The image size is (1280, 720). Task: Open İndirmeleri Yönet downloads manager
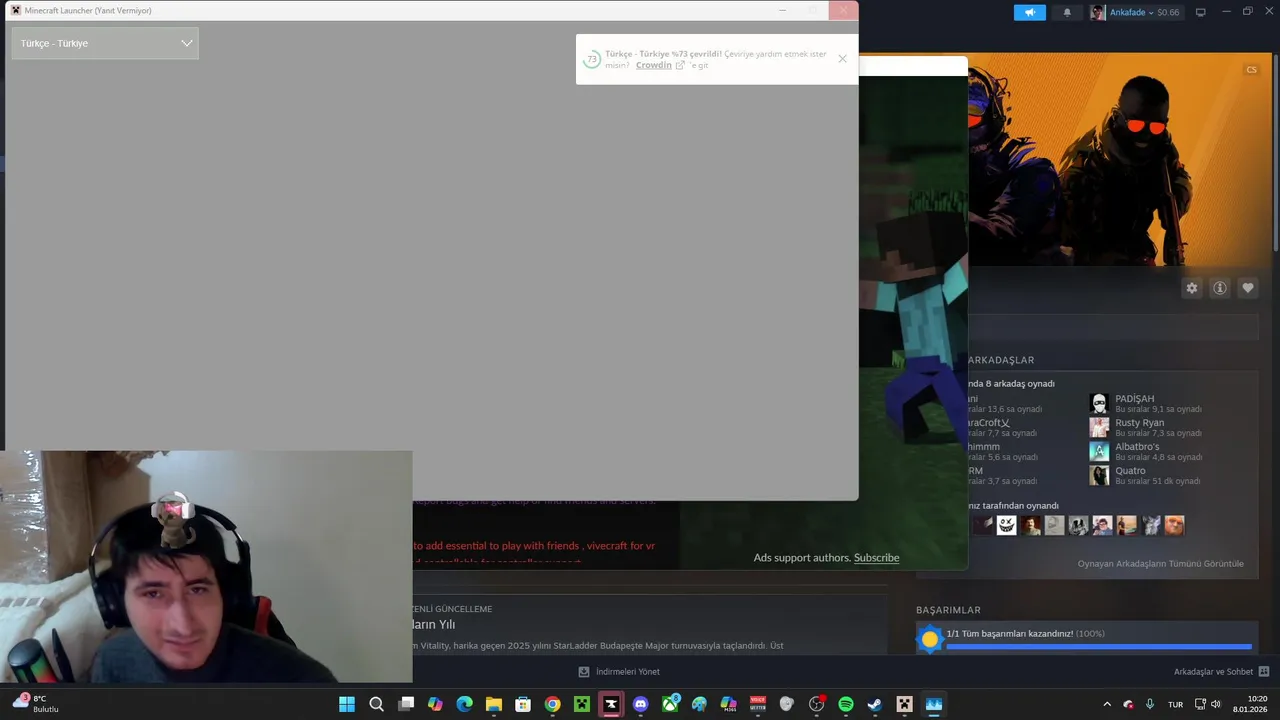(619, 672)
